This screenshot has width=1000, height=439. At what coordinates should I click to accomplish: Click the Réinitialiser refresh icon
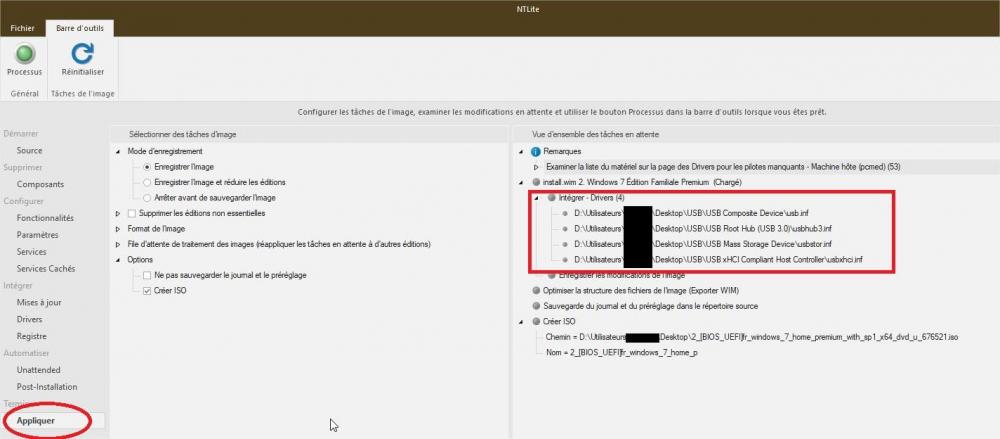pos(82,54)
